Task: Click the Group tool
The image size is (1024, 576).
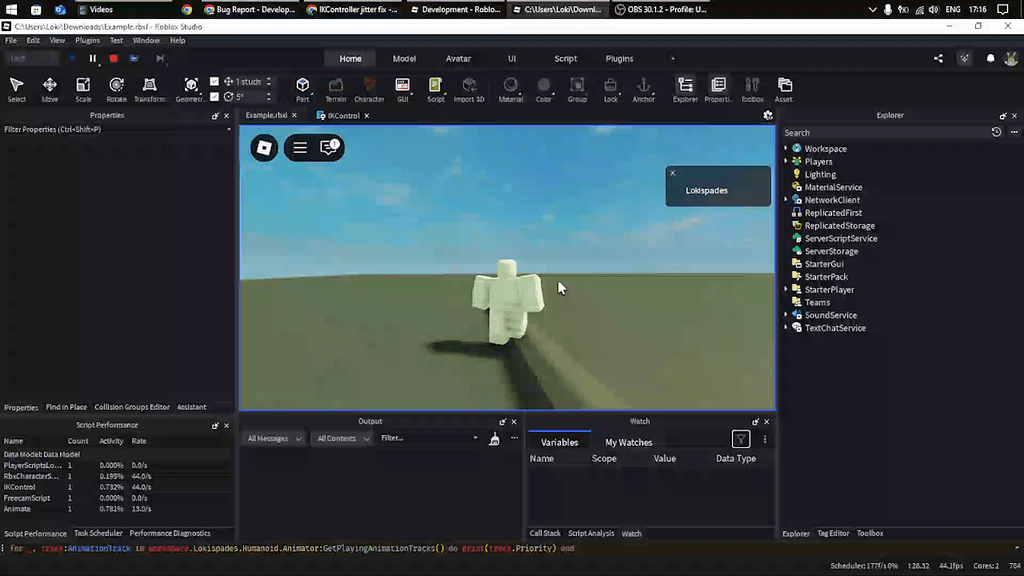Action: [x=577, y=89]
